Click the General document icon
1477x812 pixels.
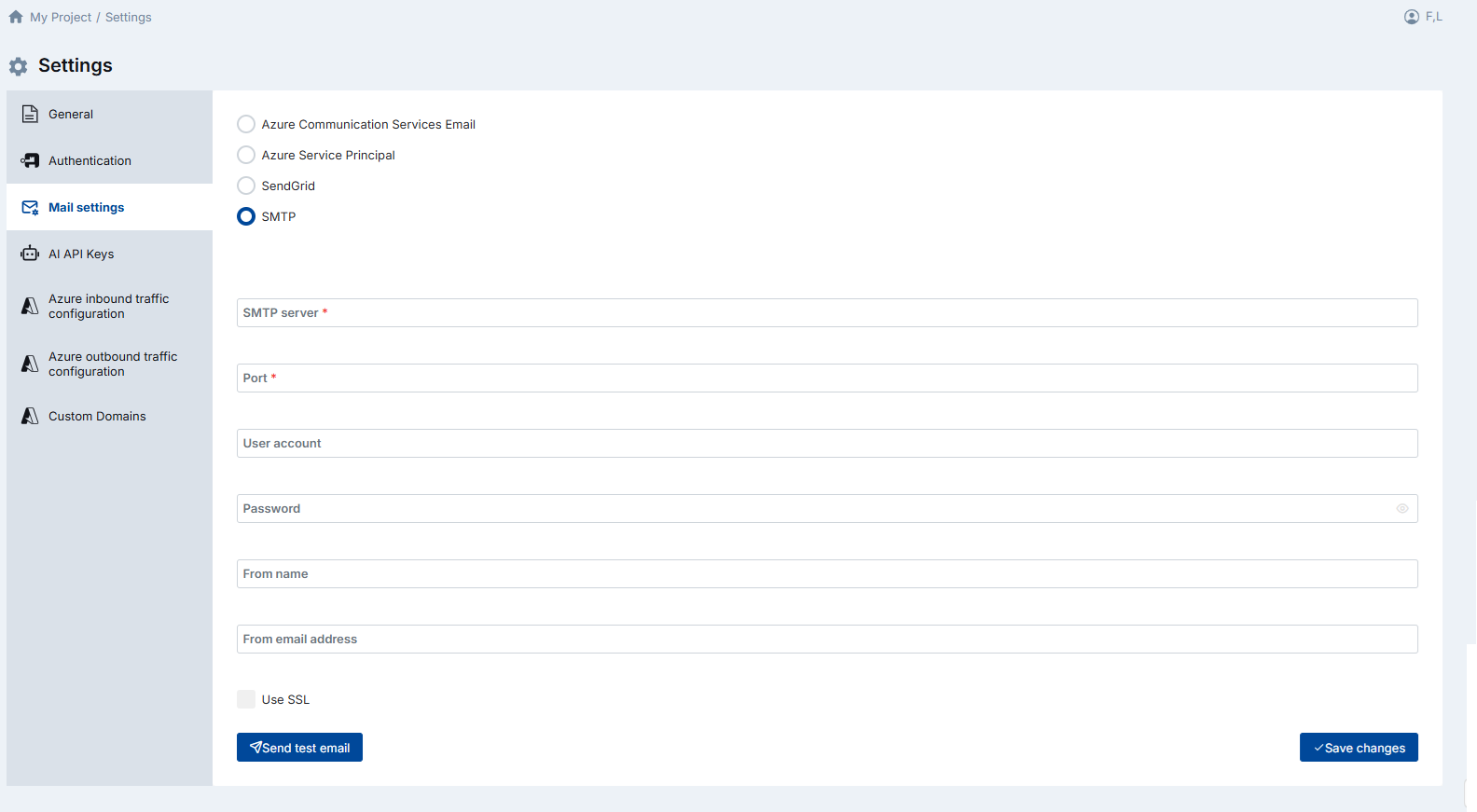point(30,114)
